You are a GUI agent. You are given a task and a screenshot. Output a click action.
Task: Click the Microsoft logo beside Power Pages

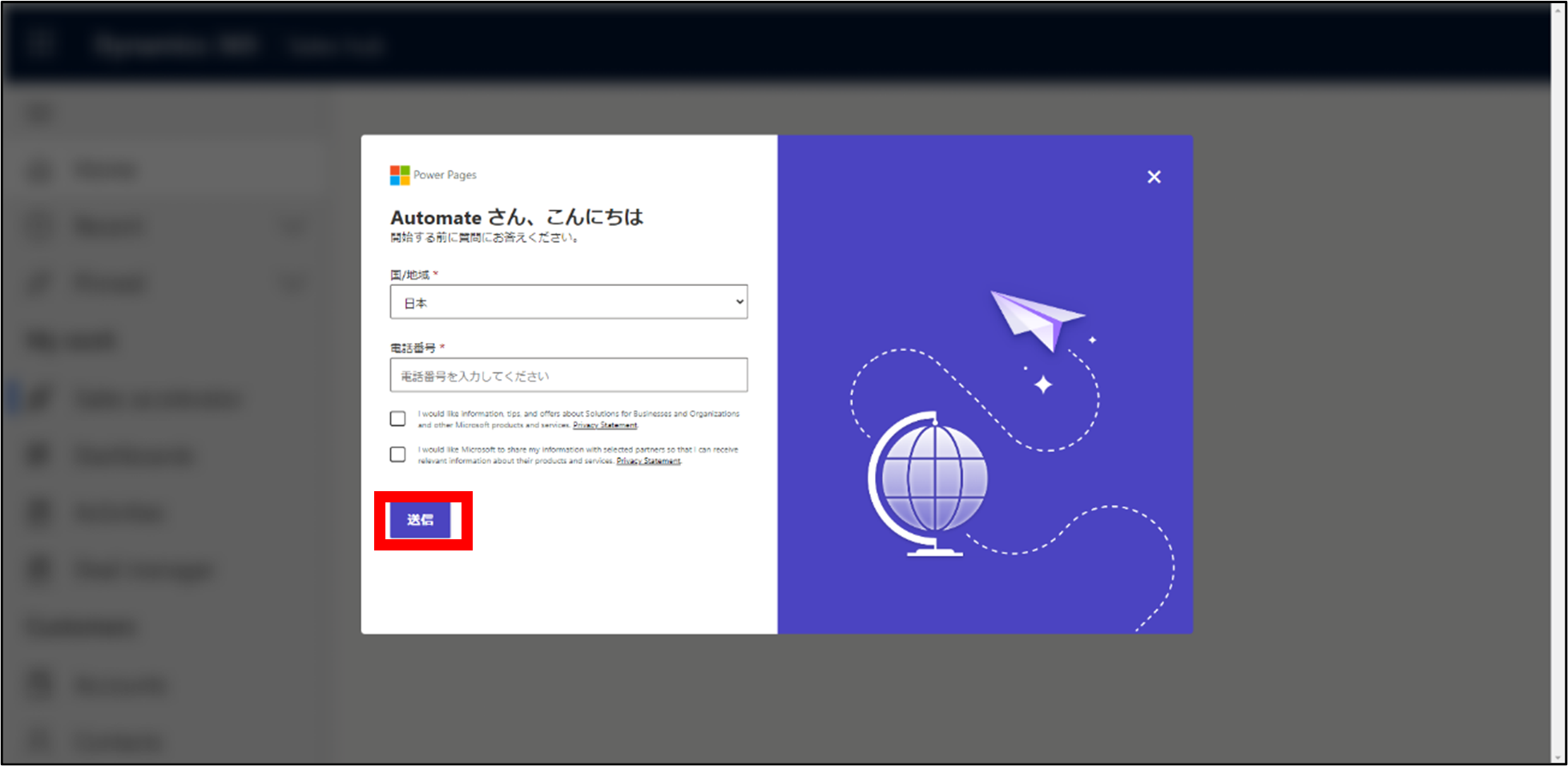point(399,175)
